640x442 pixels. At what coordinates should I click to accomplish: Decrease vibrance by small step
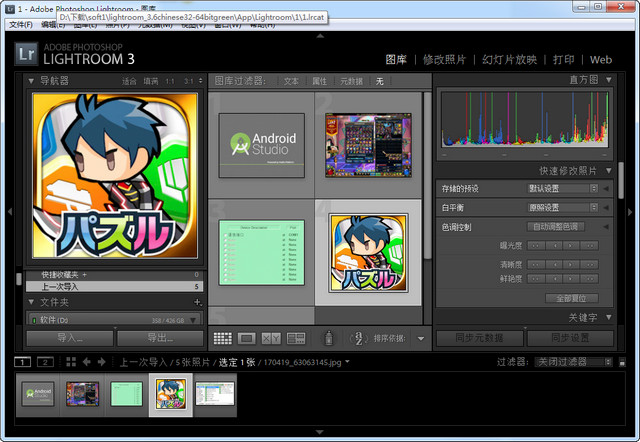[554, 279]
